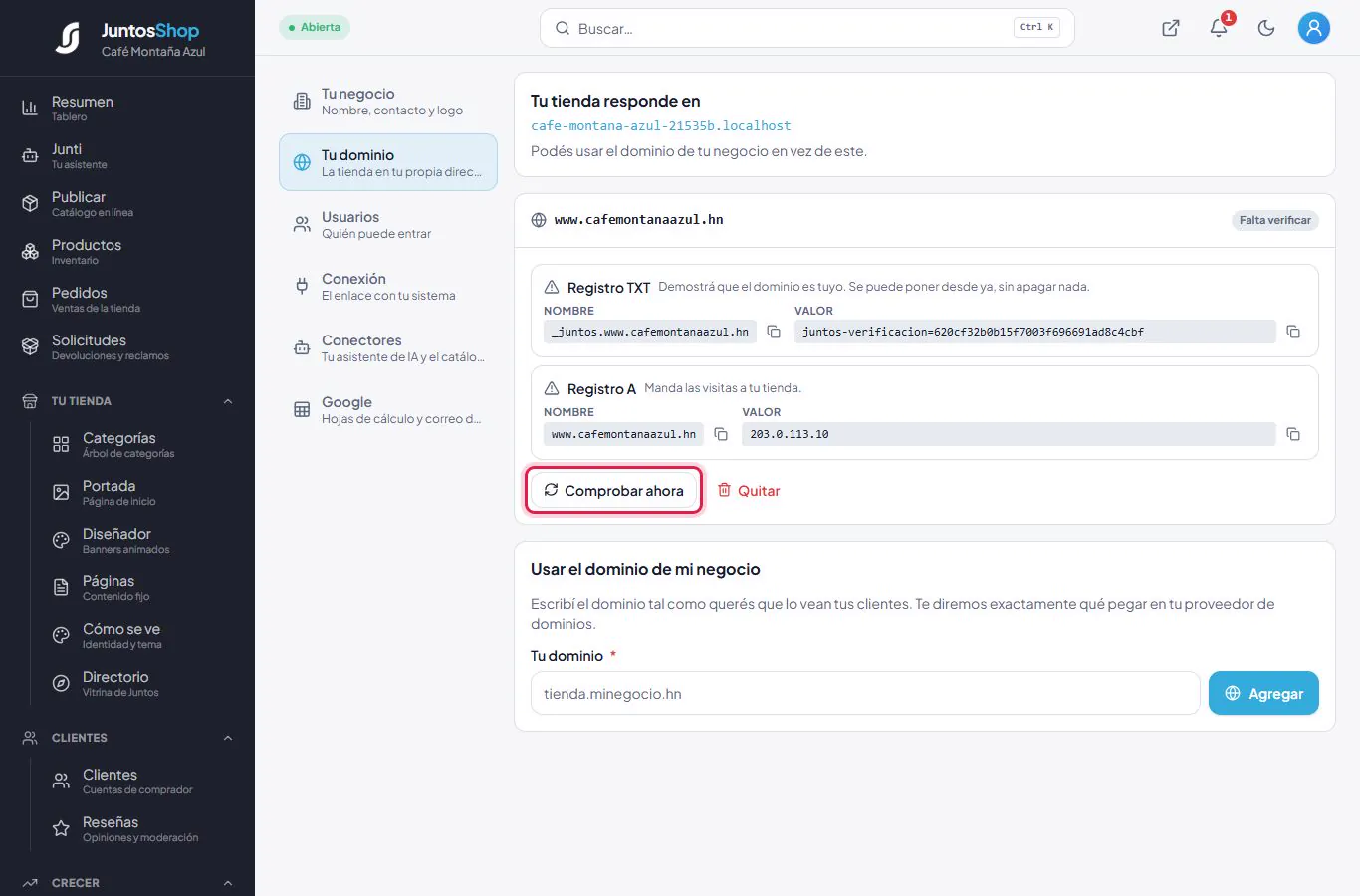This screenshot has width=1360, height=896.
Task: Toggle dark mode moon icon
Action: pos(1266,28)
